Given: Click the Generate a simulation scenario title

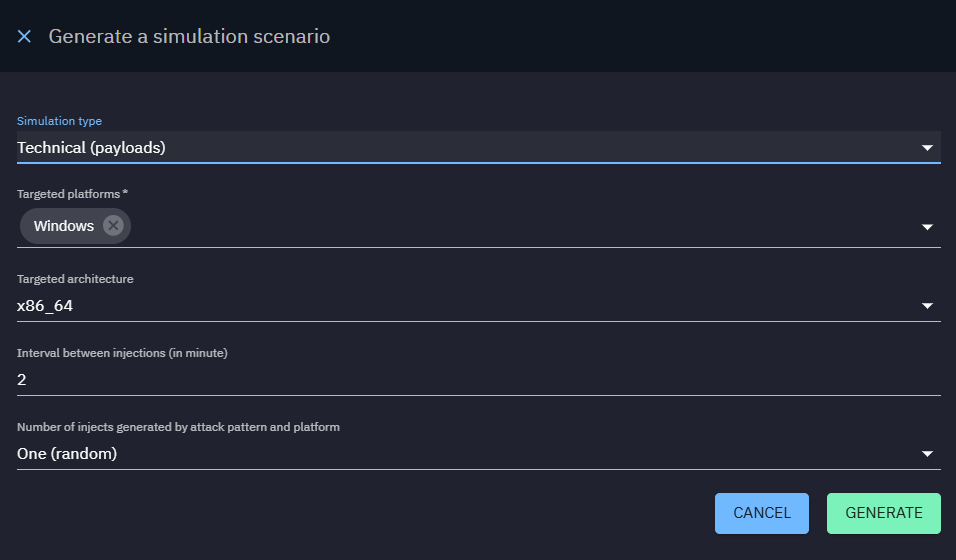Looking at the screenshot, I should pyautogui.click(x=189, y=37).
